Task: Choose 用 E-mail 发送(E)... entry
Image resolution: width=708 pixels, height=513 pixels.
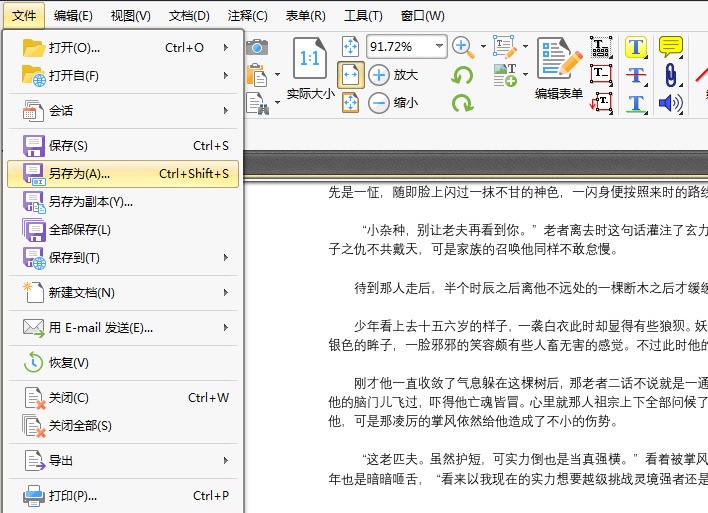Action: click(x=123, y=328)
